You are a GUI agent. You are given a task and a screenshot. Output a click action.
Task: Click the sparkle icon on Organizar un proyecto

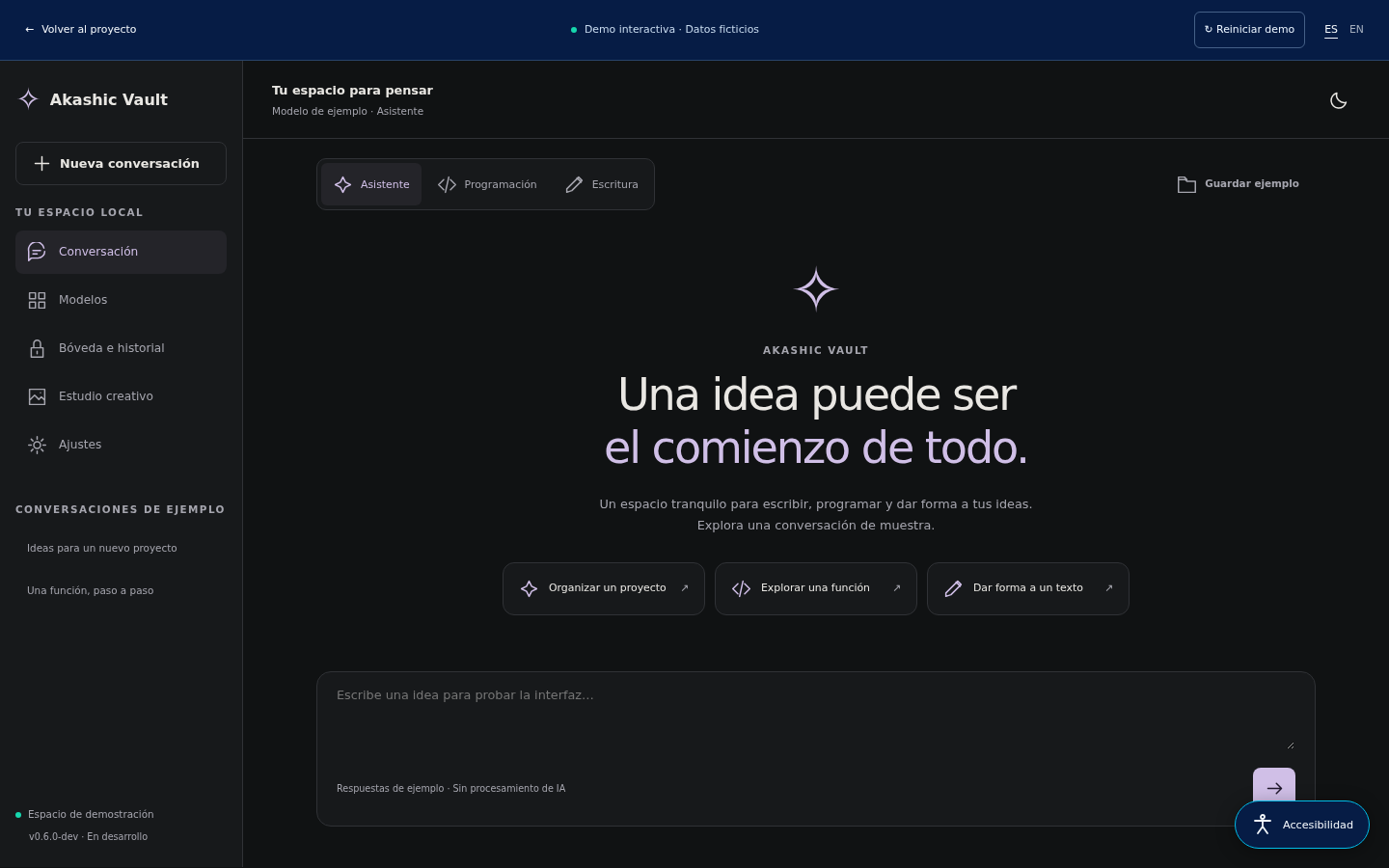click(x=529, y=588)
